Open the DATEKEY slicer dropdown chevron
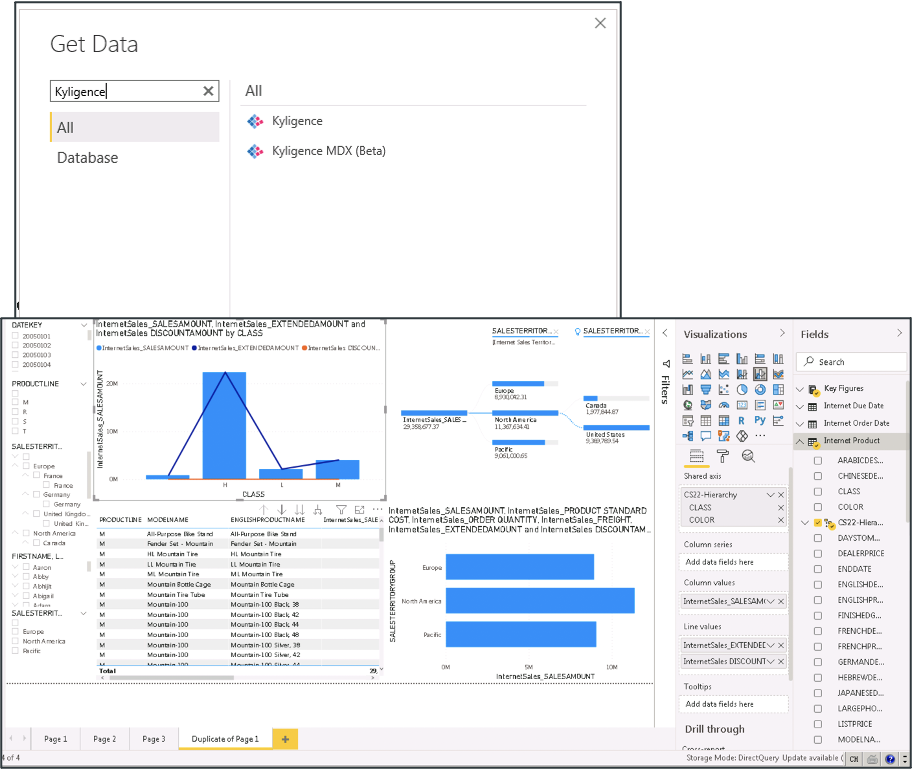The image size is (912, 770). [84, 325]
